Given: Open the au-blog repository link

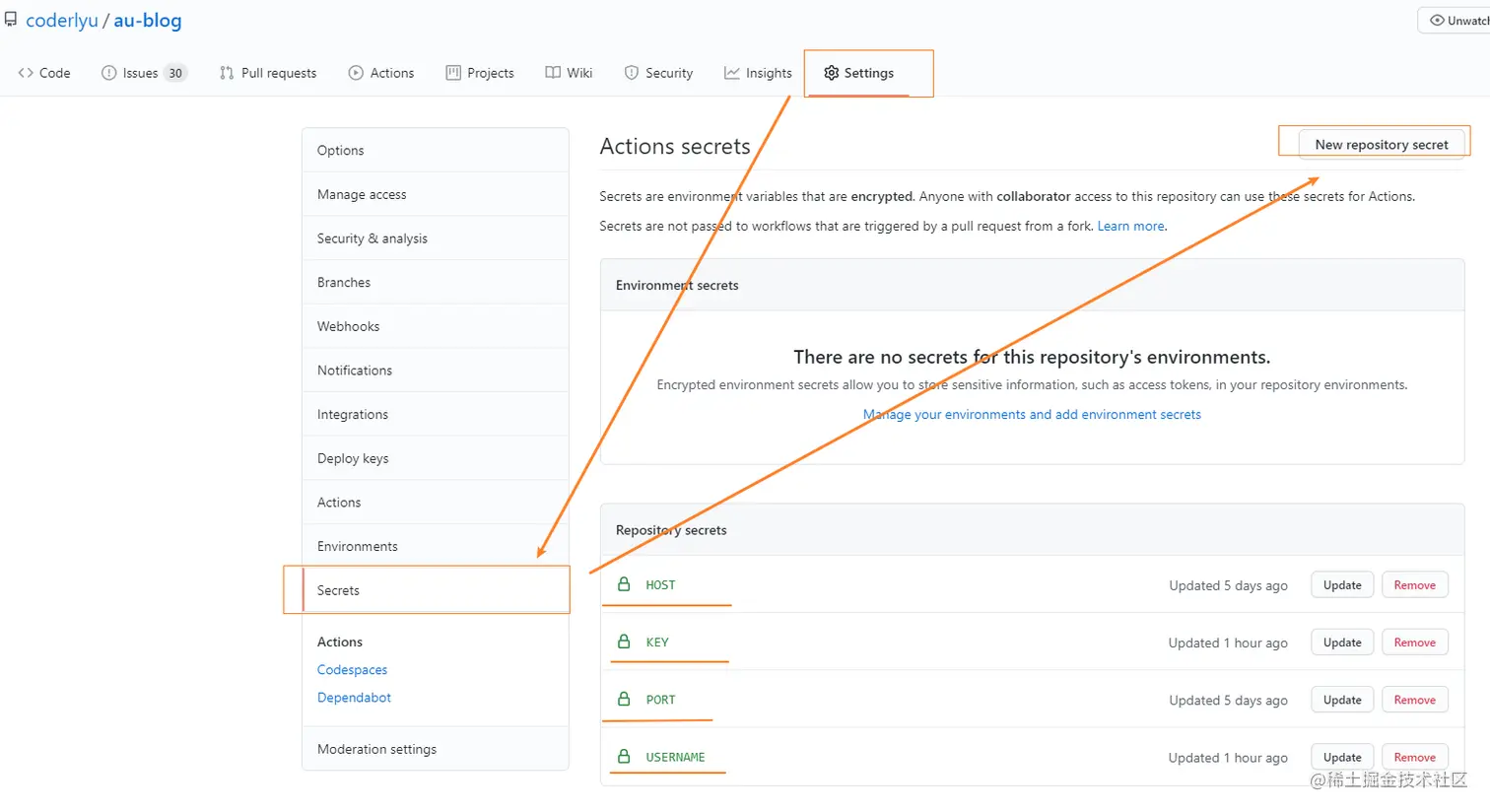Looking at the screenshot, I should click(148, 21).
